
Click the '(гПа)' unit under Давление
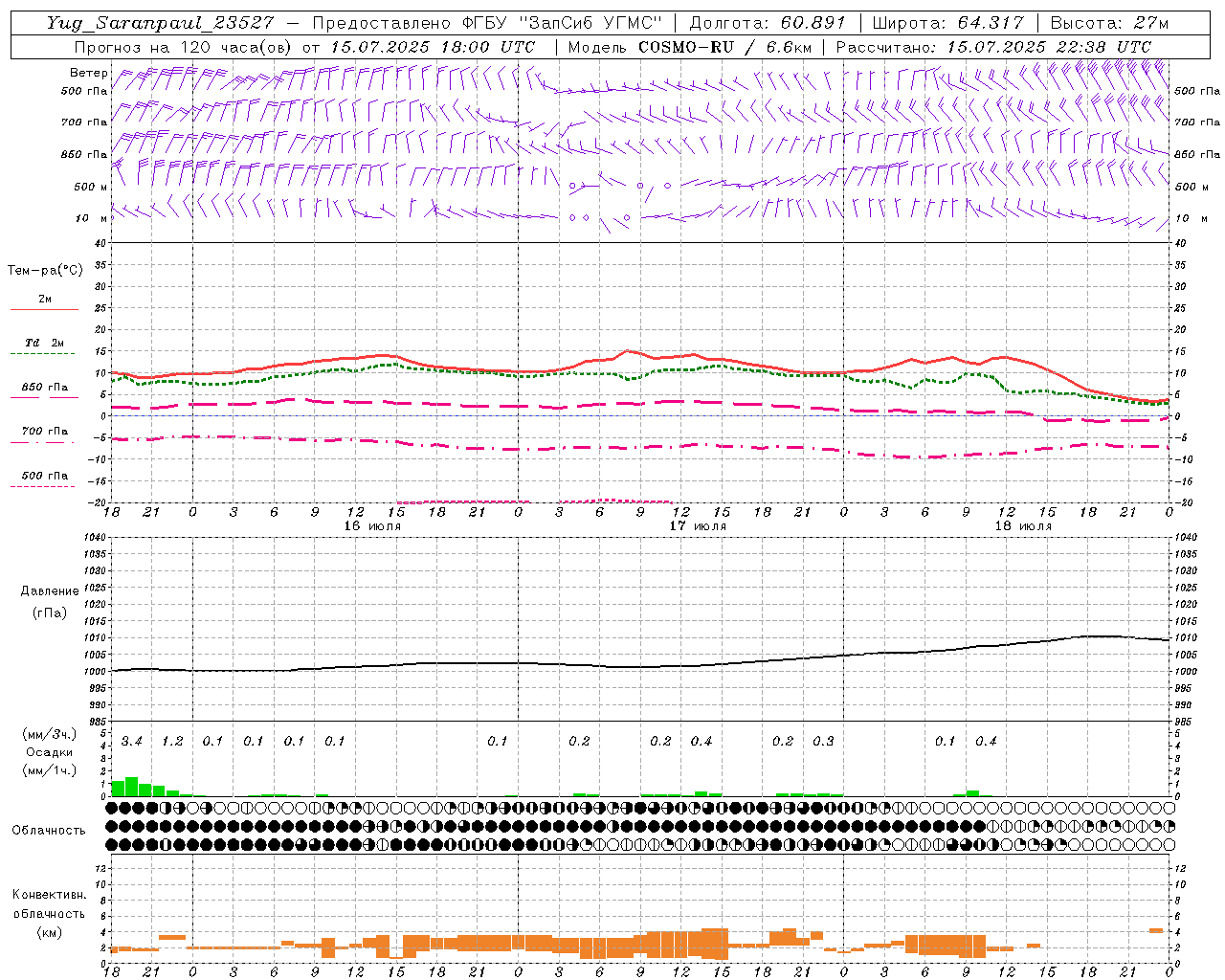(49, 612)
